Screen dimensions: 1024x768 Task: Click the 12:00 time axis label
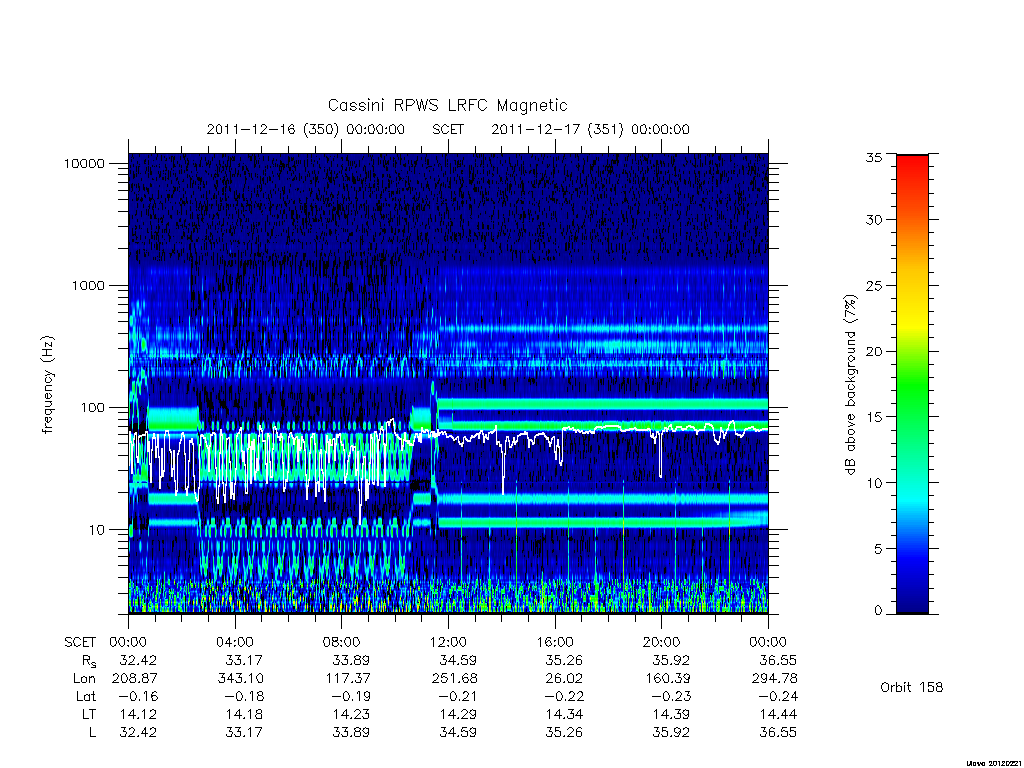pos(448,642)
